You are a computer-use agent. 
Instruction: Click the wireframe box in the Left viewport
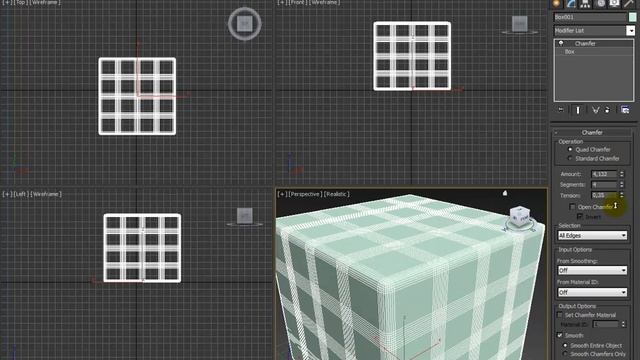pyautogui.click(x=142, y=248)
